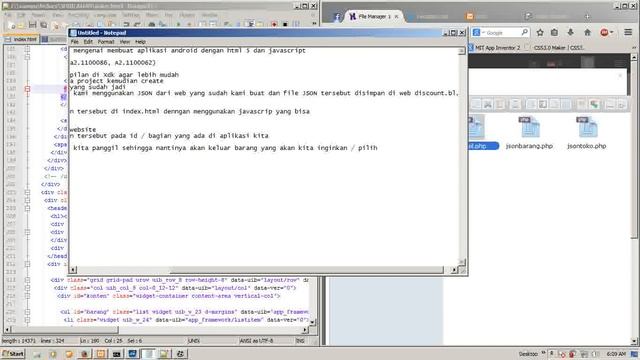
Task: Select jsontoko.php file icon
Action: coord(587,127)
